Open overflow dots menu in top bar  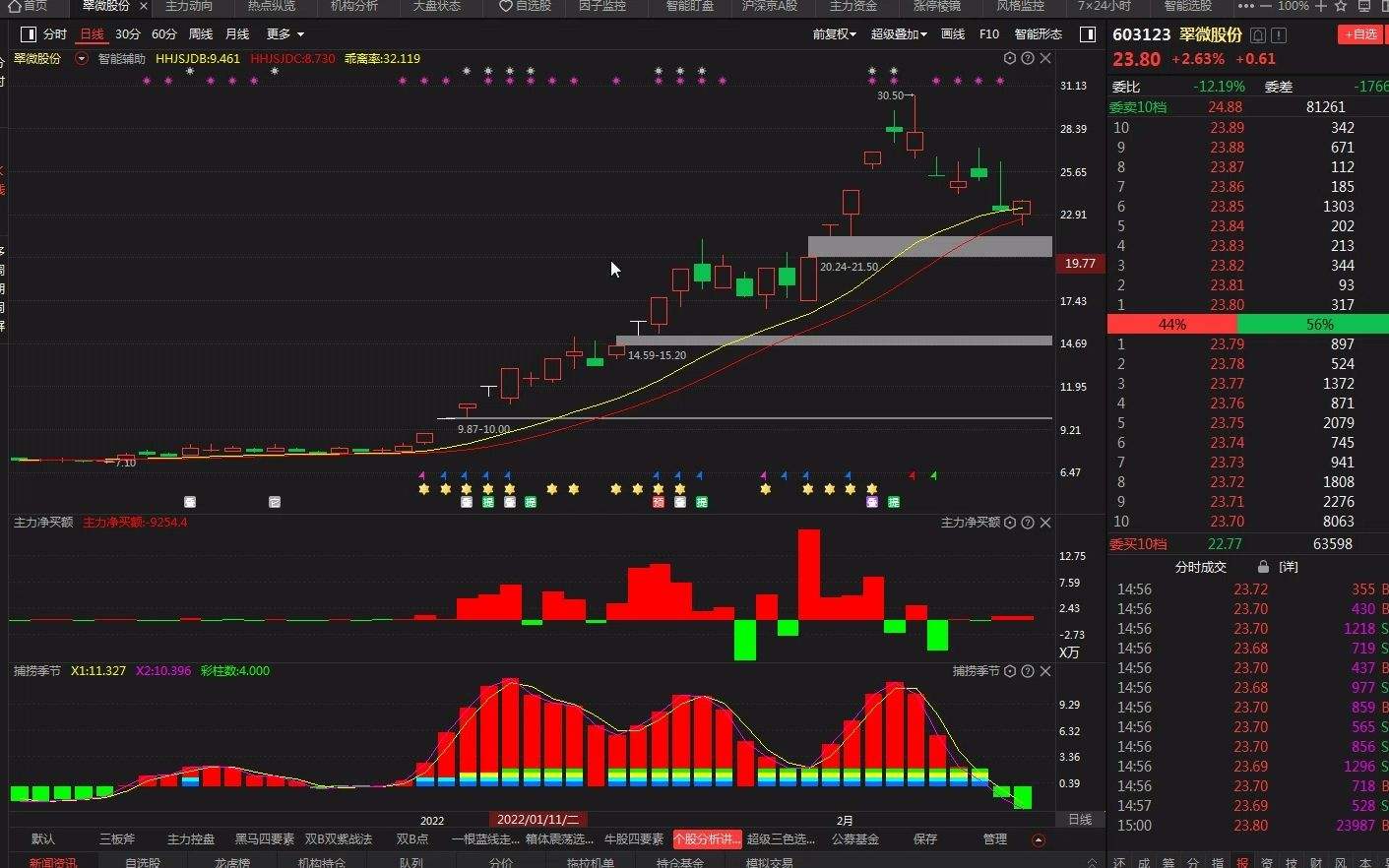tap(1245, 6)
